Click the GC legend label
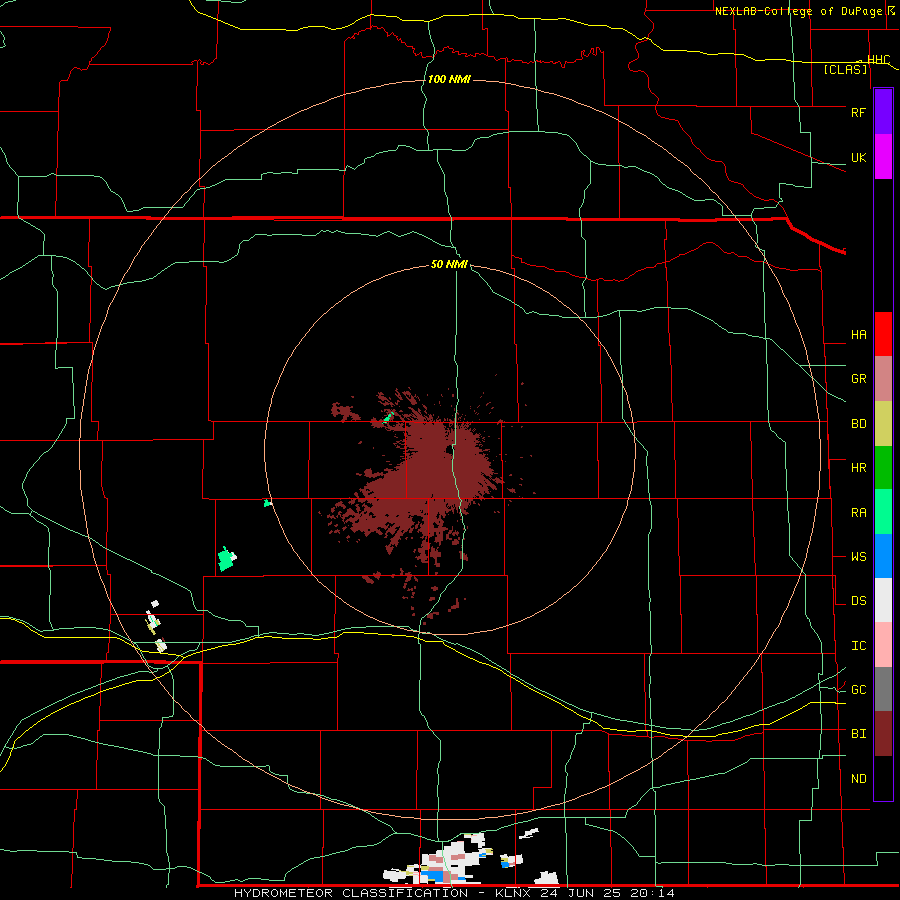The image size is (900, 900). click(858, 690)
